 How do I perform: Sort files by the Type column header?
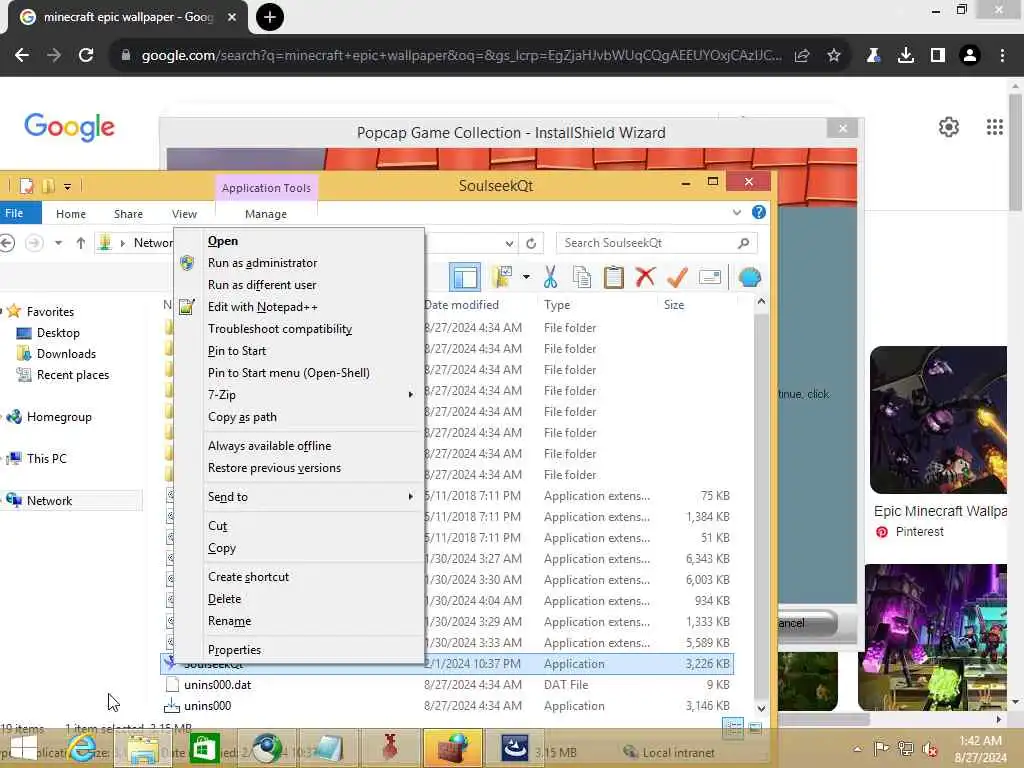click(x=557, y=305)
